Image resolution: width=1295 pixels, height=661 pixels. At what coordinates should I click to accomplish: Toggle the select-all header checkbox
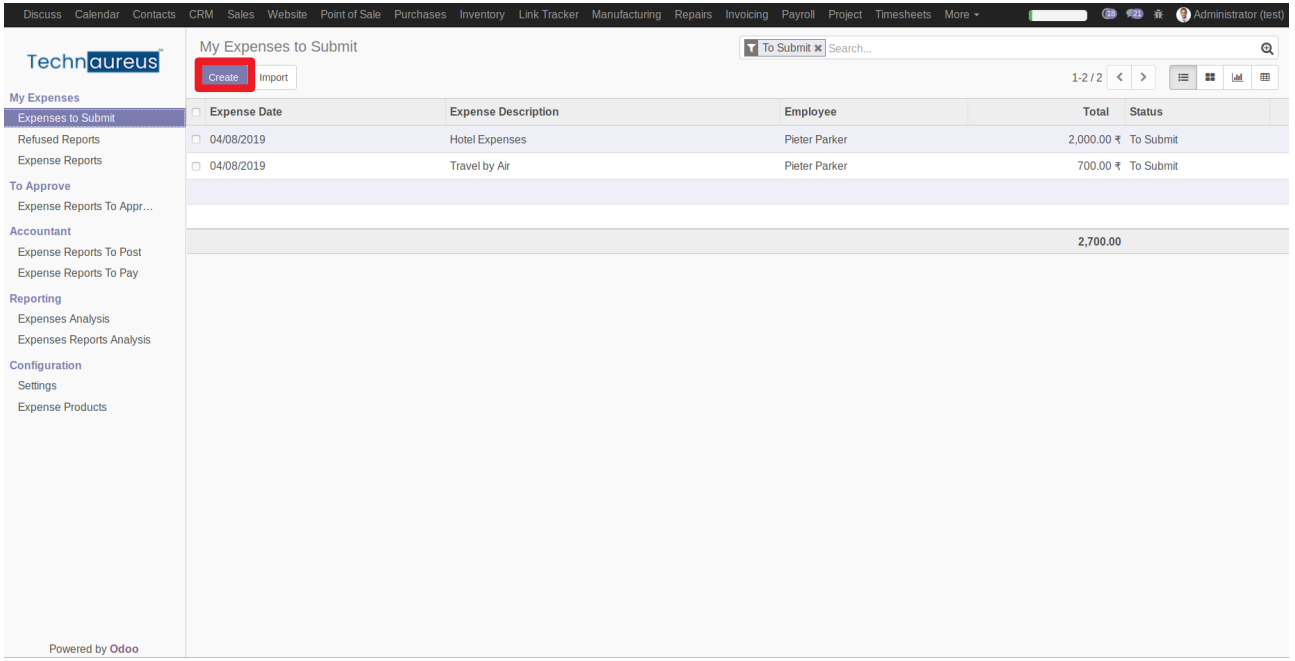point(196,112)
